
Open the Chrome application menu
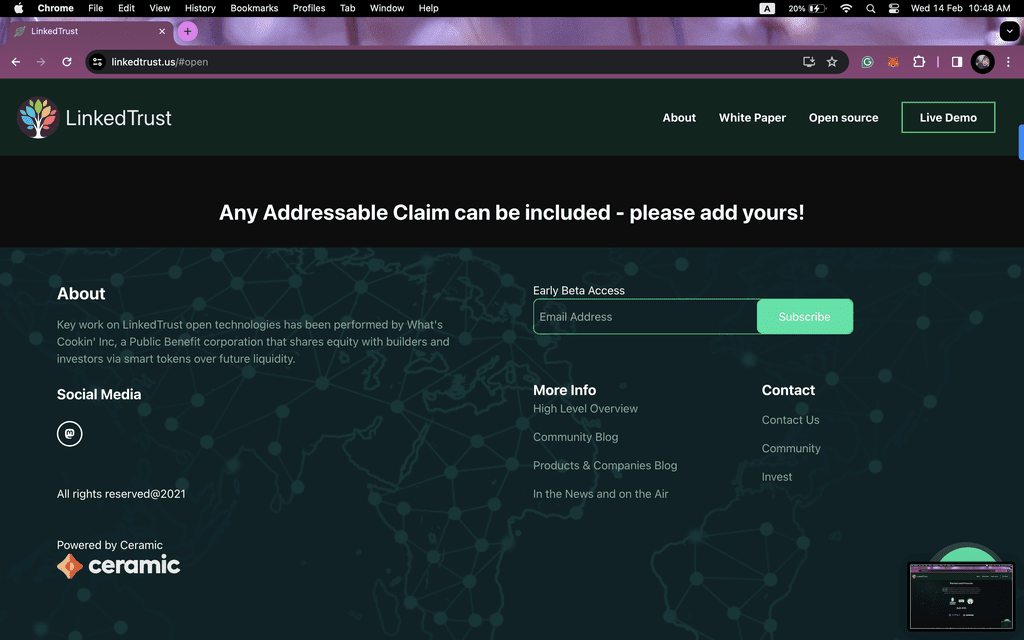(x=56, y=8)
